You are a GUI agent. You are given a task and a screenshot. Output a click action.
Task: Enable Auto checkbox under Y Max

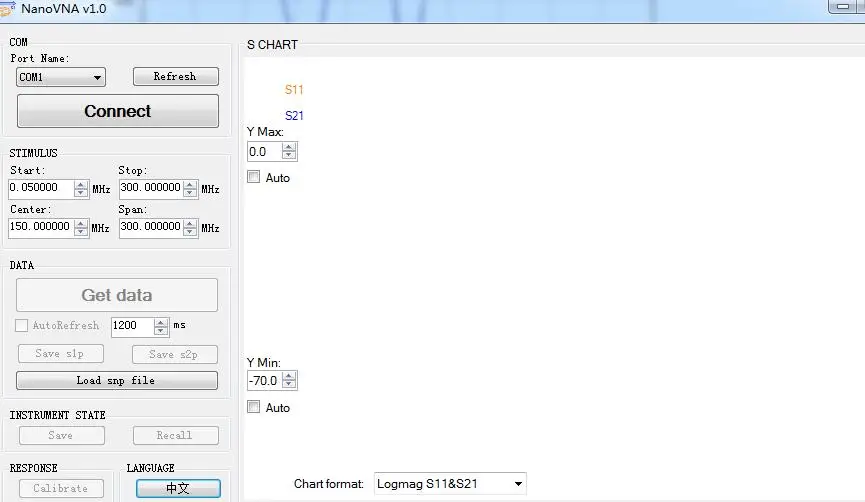254,177
